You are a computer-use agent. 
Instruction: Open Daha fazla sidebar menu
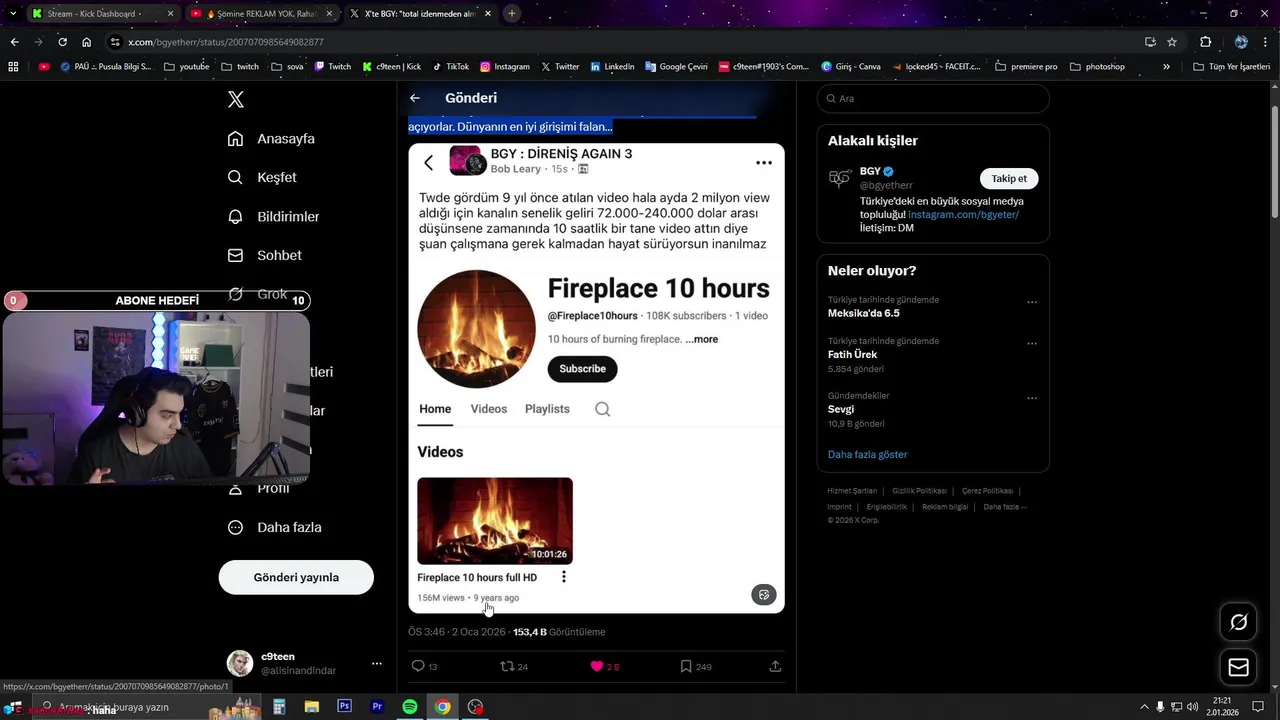(x=274, y=527)
